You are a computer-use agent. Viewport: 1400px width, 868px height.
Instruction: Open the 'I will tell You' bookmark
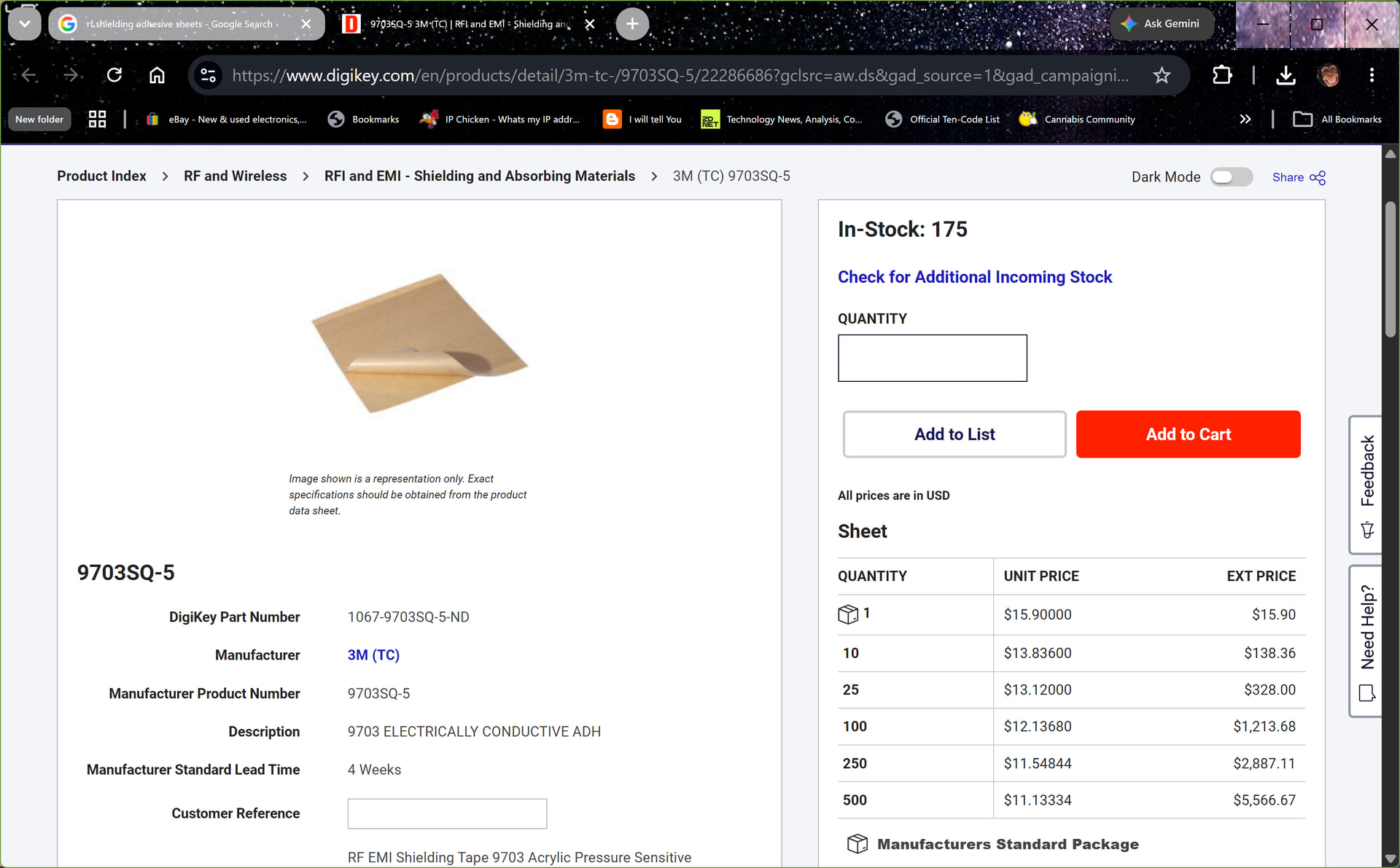(x=642, y=119)
